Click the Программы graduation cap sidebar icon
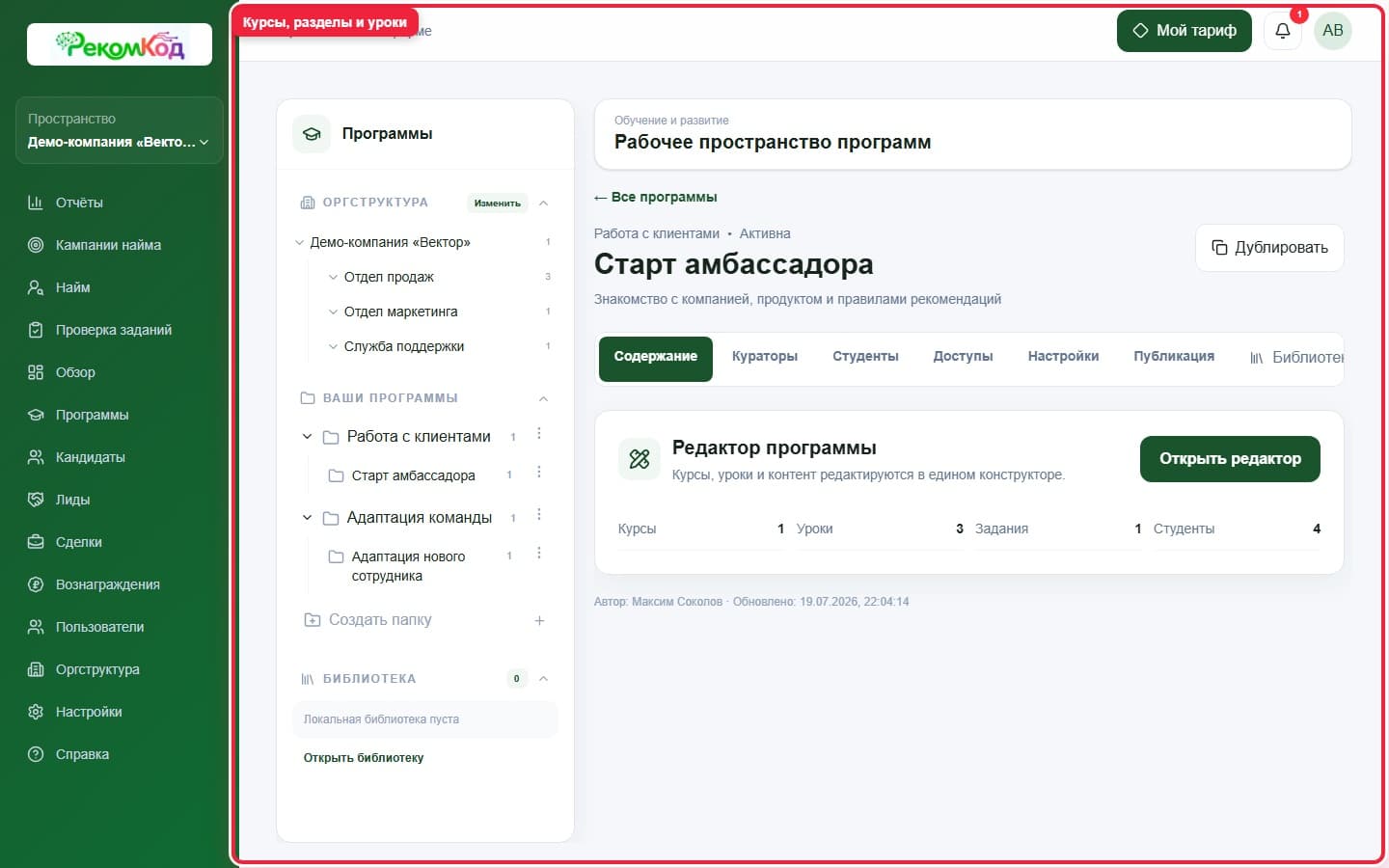This screenshot has height=868, width=1389. [36, 415]
